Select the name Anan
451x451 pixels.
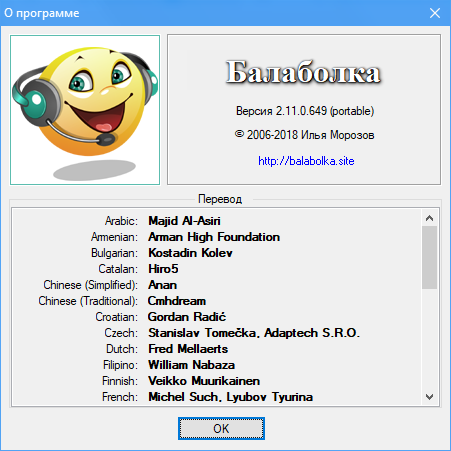point(163,285)
